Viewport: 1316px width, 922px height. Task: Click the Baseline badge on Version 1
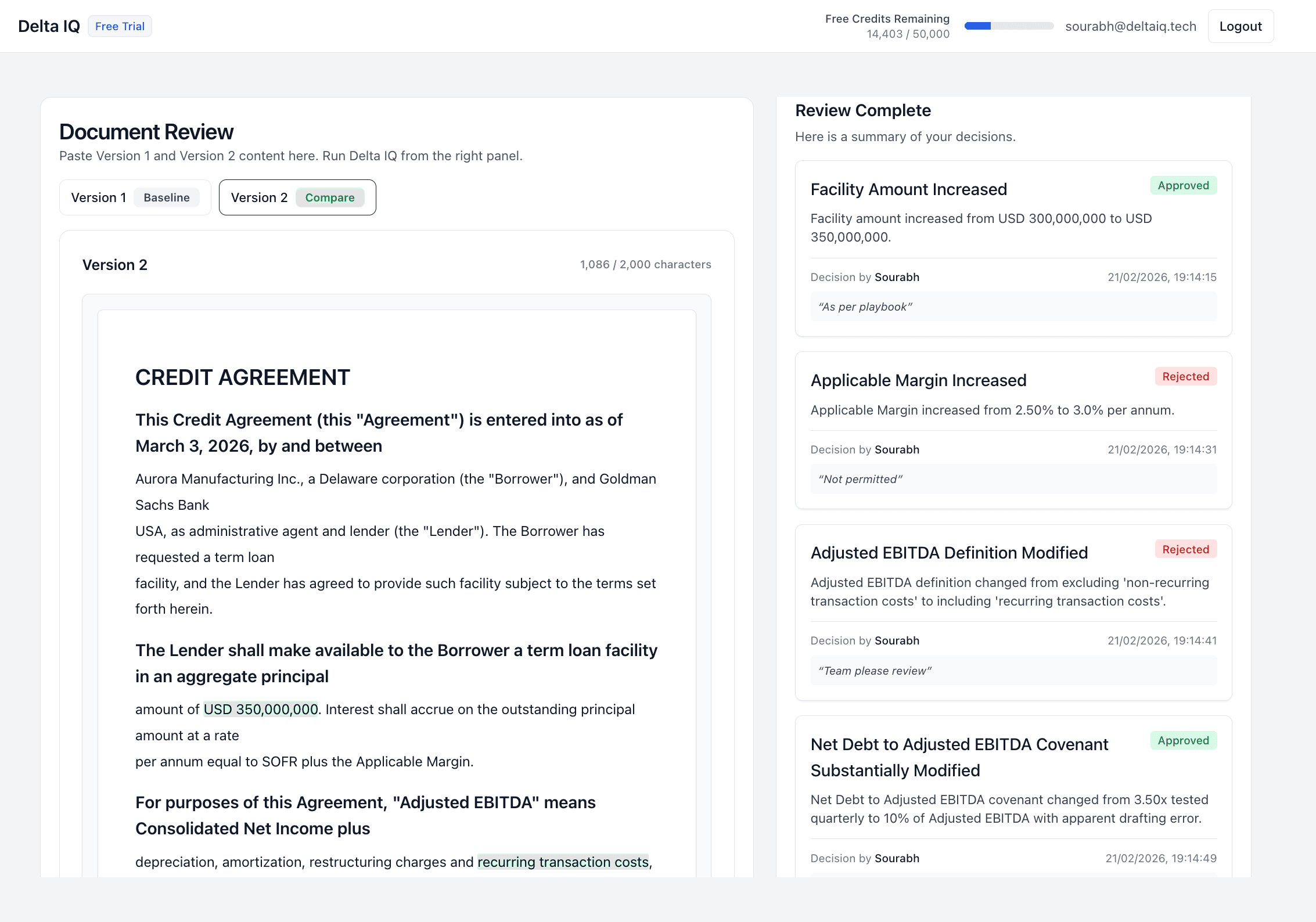pos(167,197)
